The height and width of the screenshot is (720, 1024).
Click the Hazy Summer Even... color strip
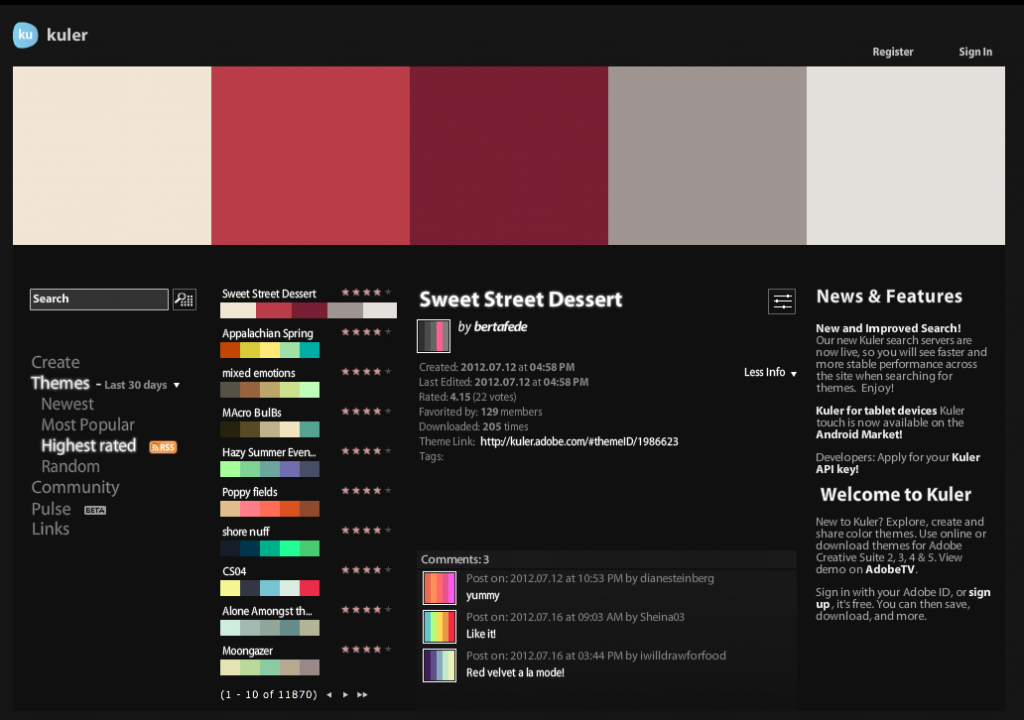pyautogui.click(x=270, y=468)
